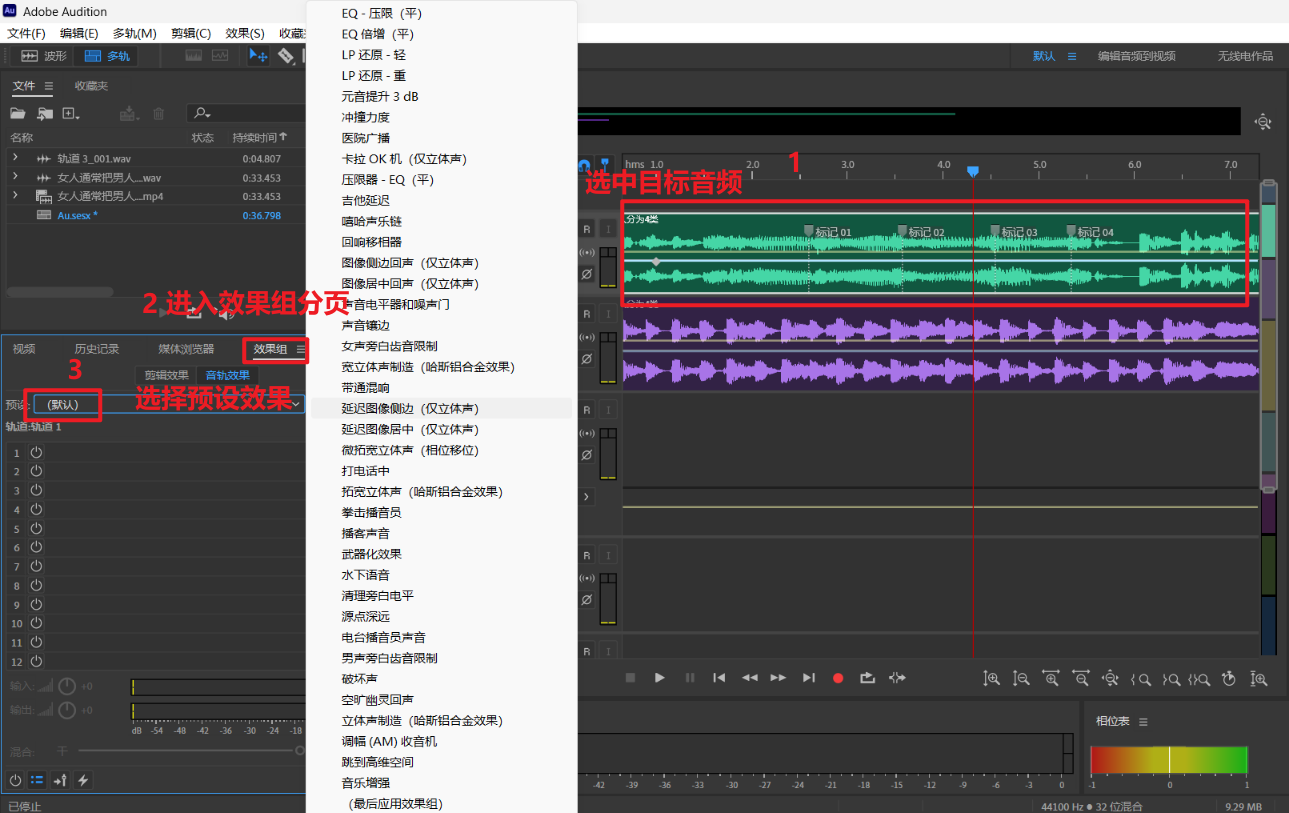The width and height of the screenshot is (1289, 813).
Task: Select the 音轨效果 button
Action: [x=227, y=375]
